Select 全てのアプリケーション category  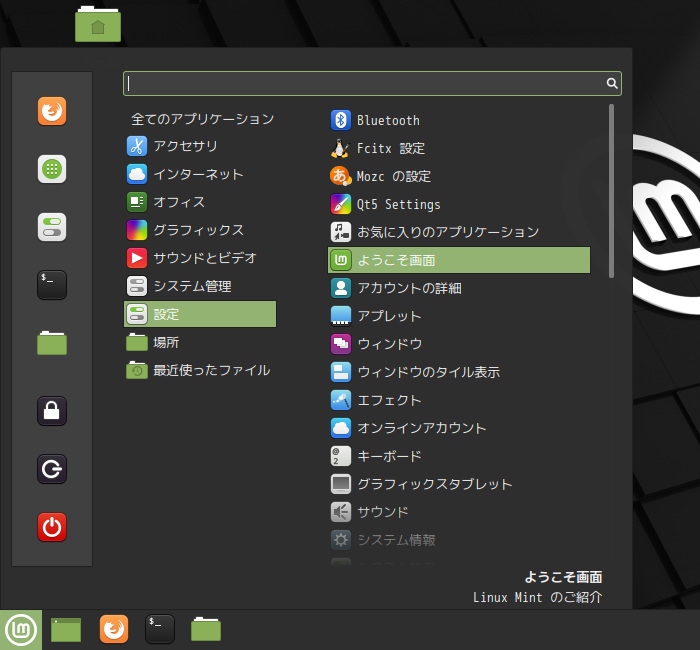pos(200,119)
